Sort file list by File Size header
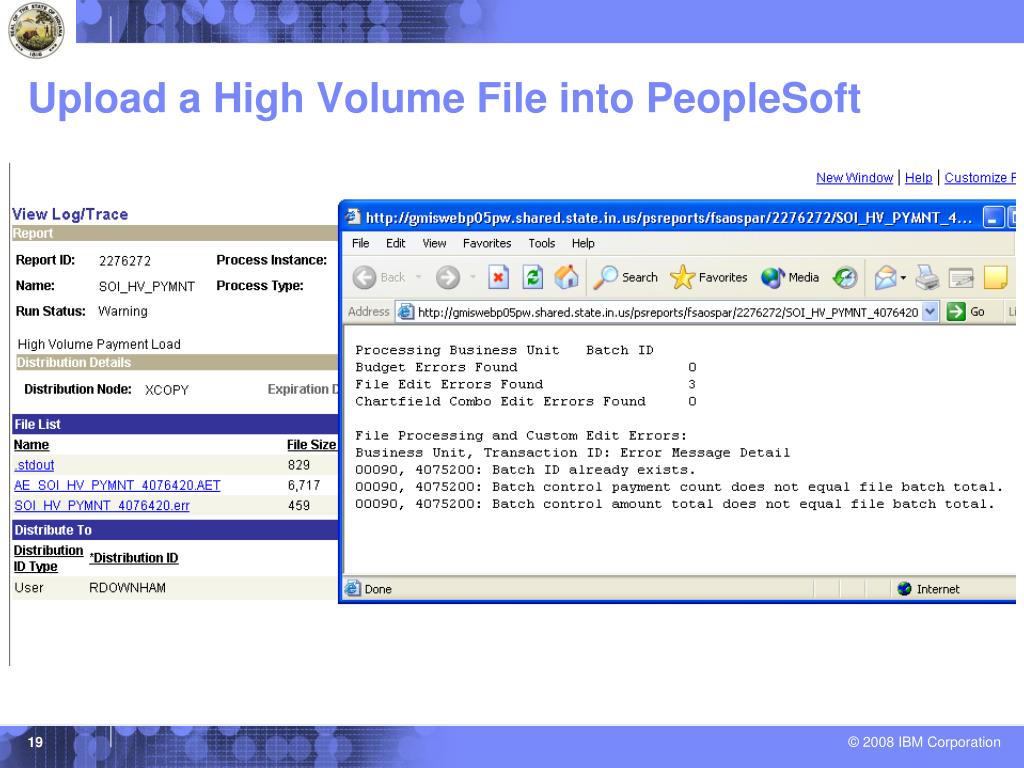This screenshot has height=768, width=1024. tap(312, 445)
